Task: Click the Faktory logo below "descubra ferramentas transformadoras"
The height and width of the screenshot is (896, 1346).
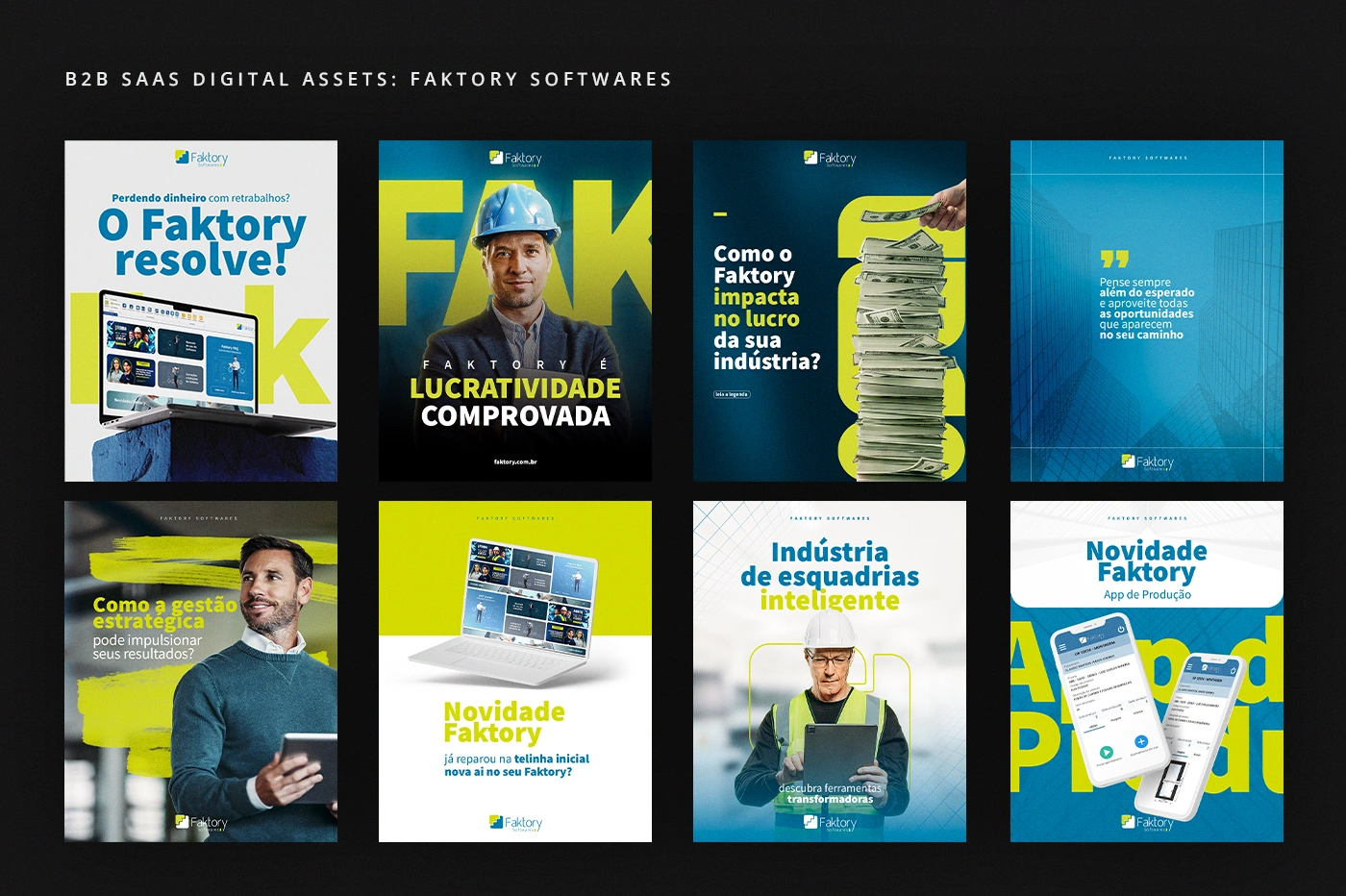Action: [830, 823]
